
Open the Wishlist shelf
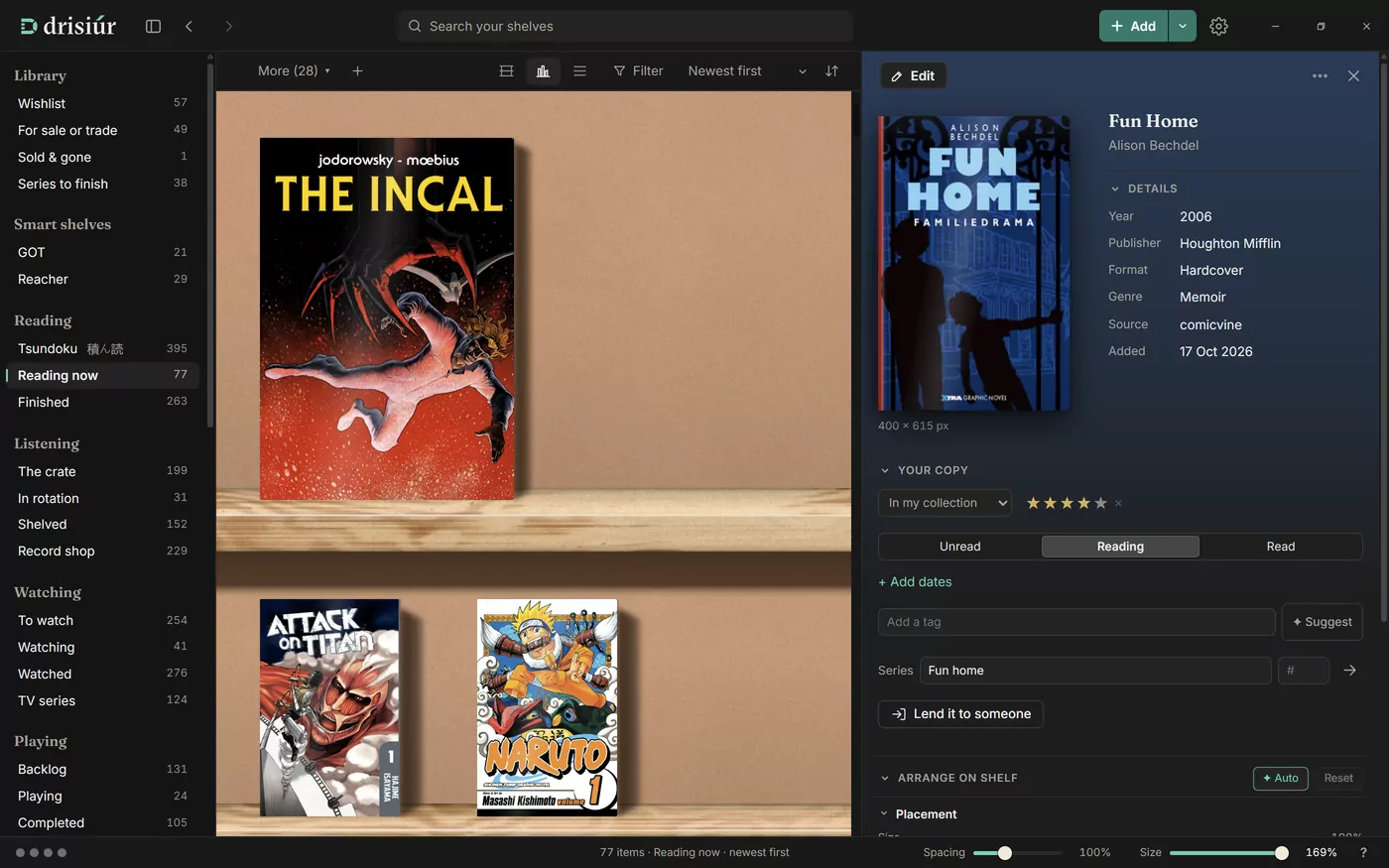[102, 103]
